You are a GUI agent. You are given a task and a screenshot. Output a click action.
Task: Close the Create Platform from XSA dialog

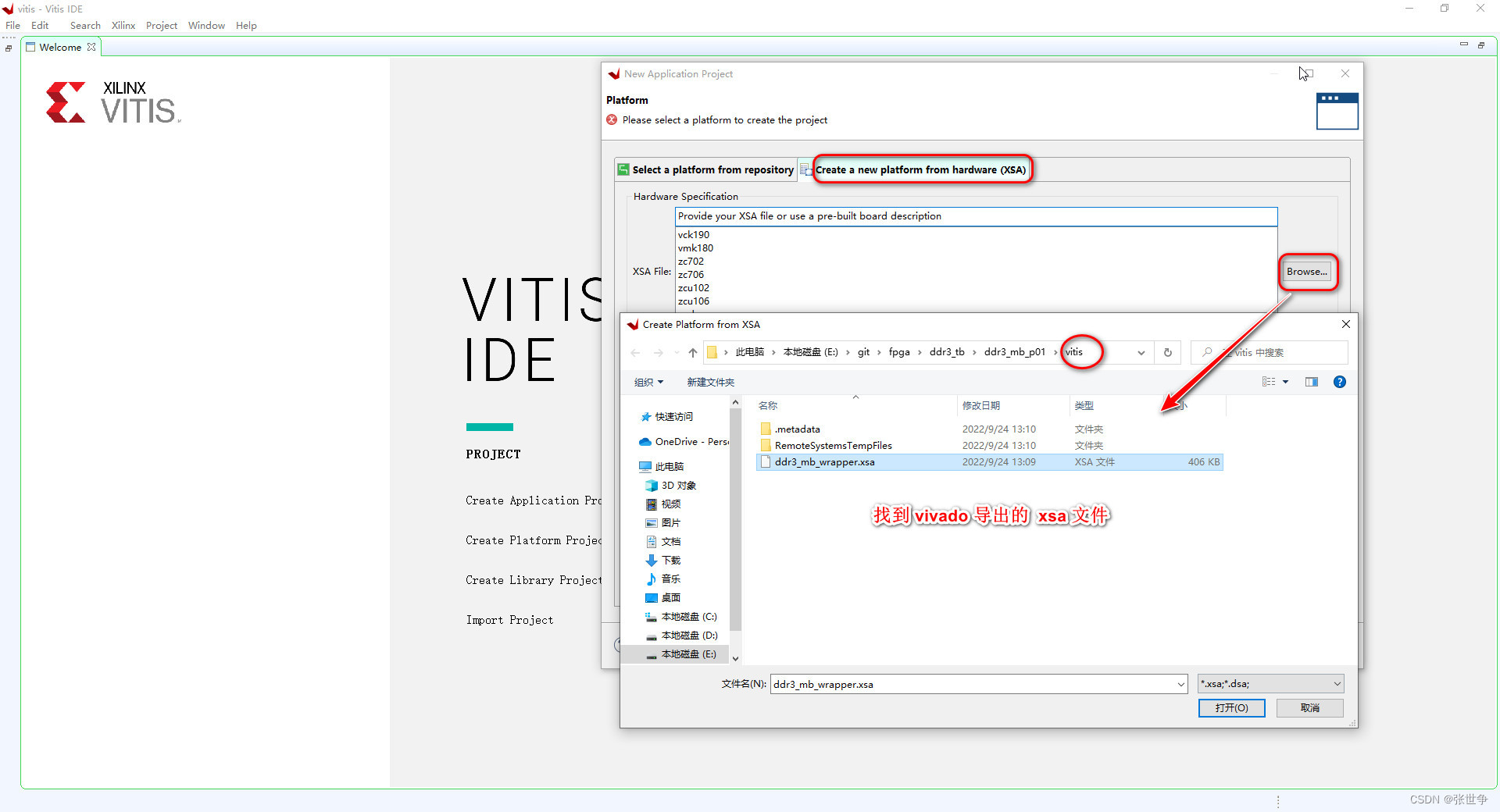pyautogui.click(x=1345, y=324)
